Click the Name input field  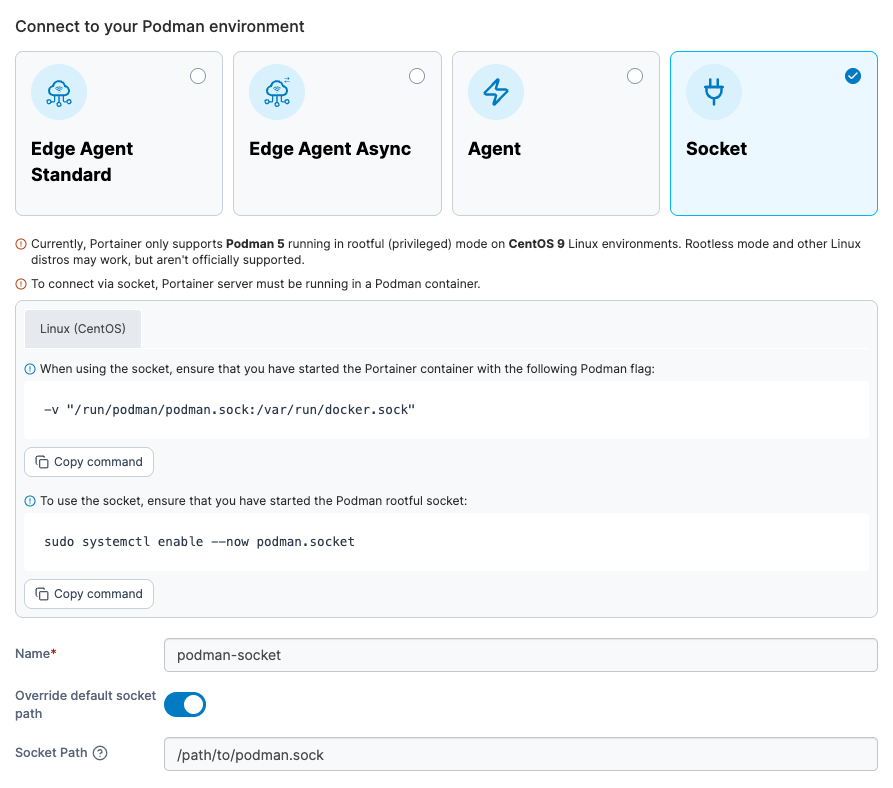520,656
